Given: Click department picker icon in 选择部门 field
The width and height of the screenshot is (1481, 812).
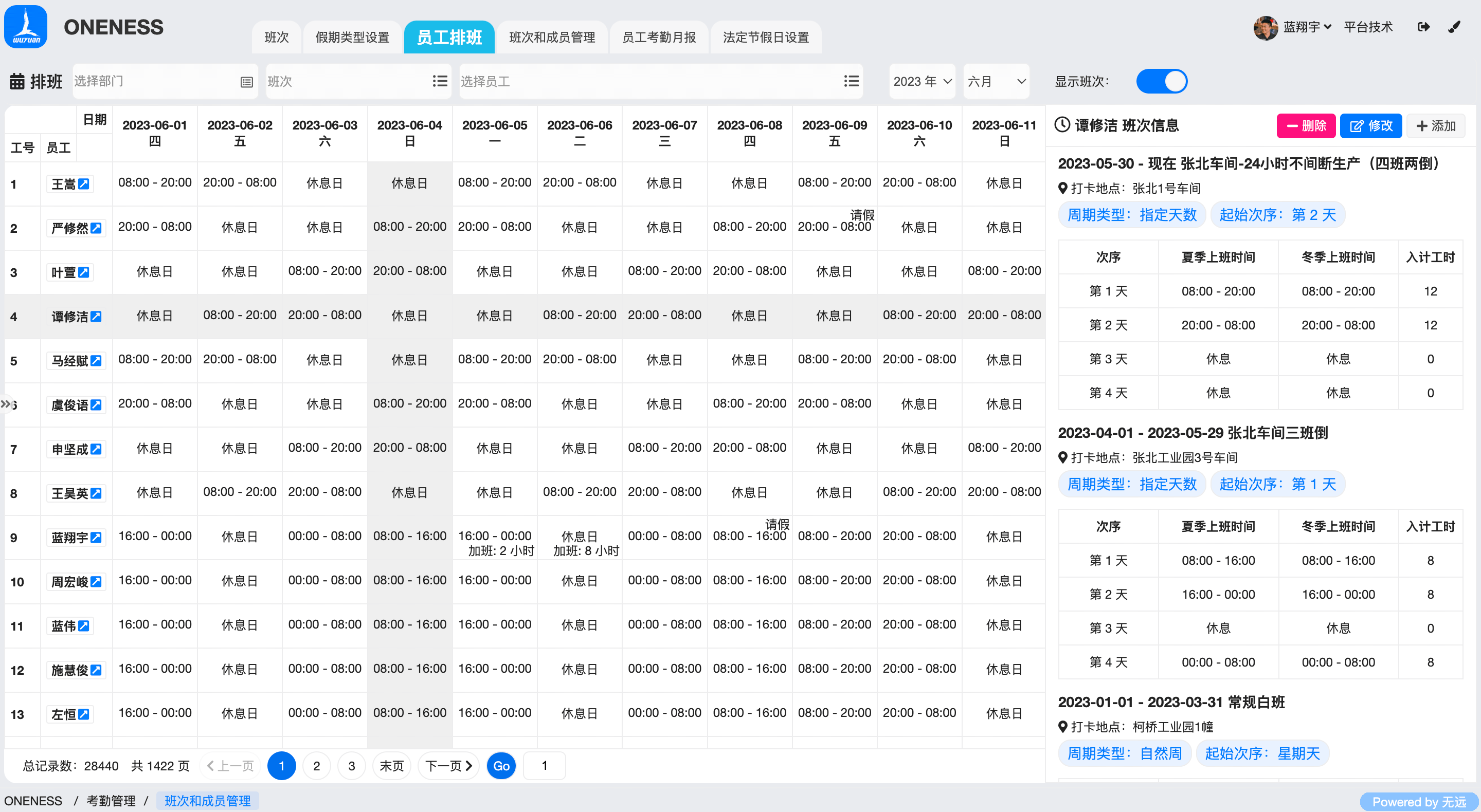Looking at the screenshot, I should tap(246, 82).
